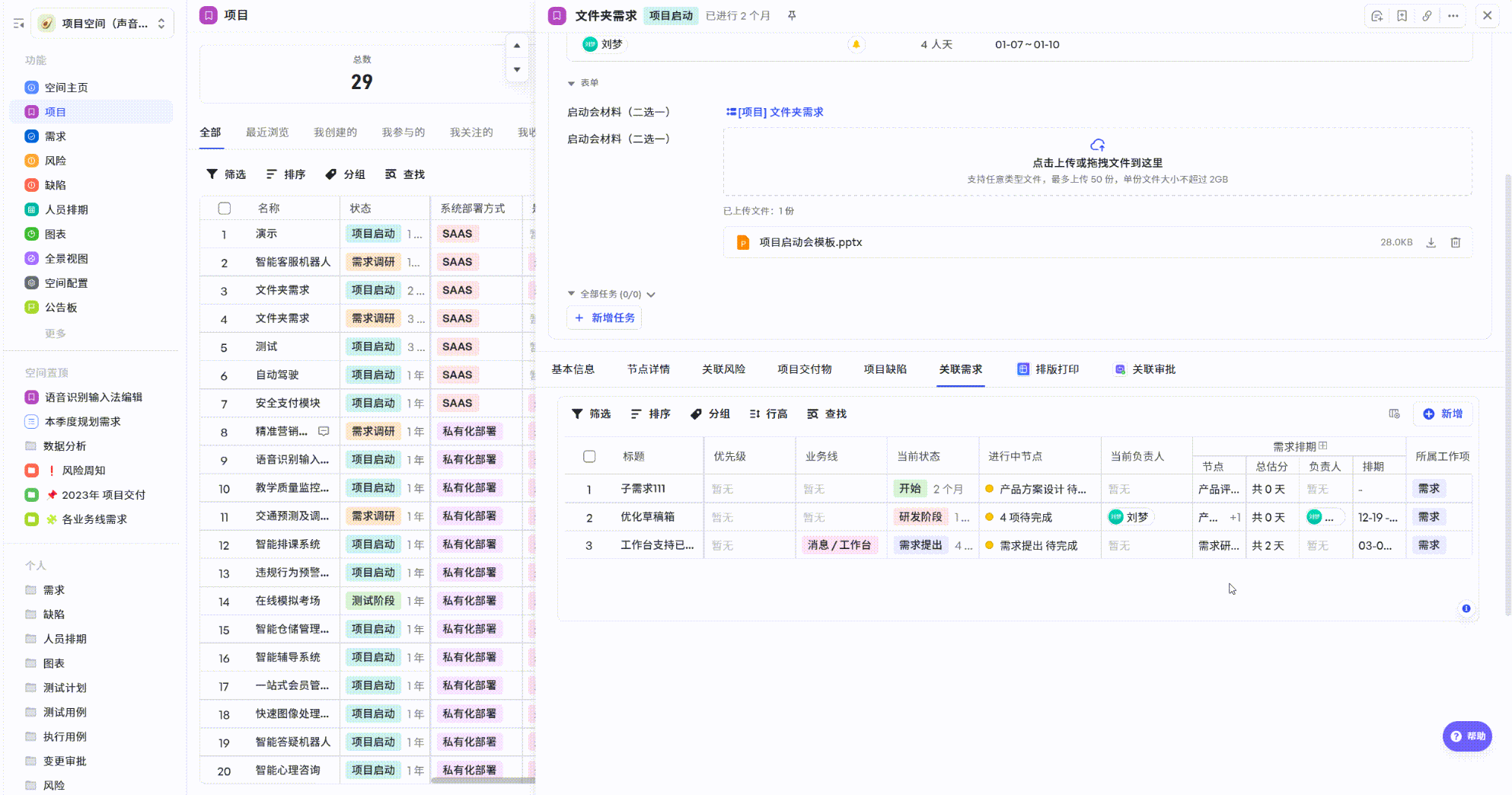The image size is (1512, 795).
Task: Open the 项目交付物 detail tab
Action: (x=805, y=369)
